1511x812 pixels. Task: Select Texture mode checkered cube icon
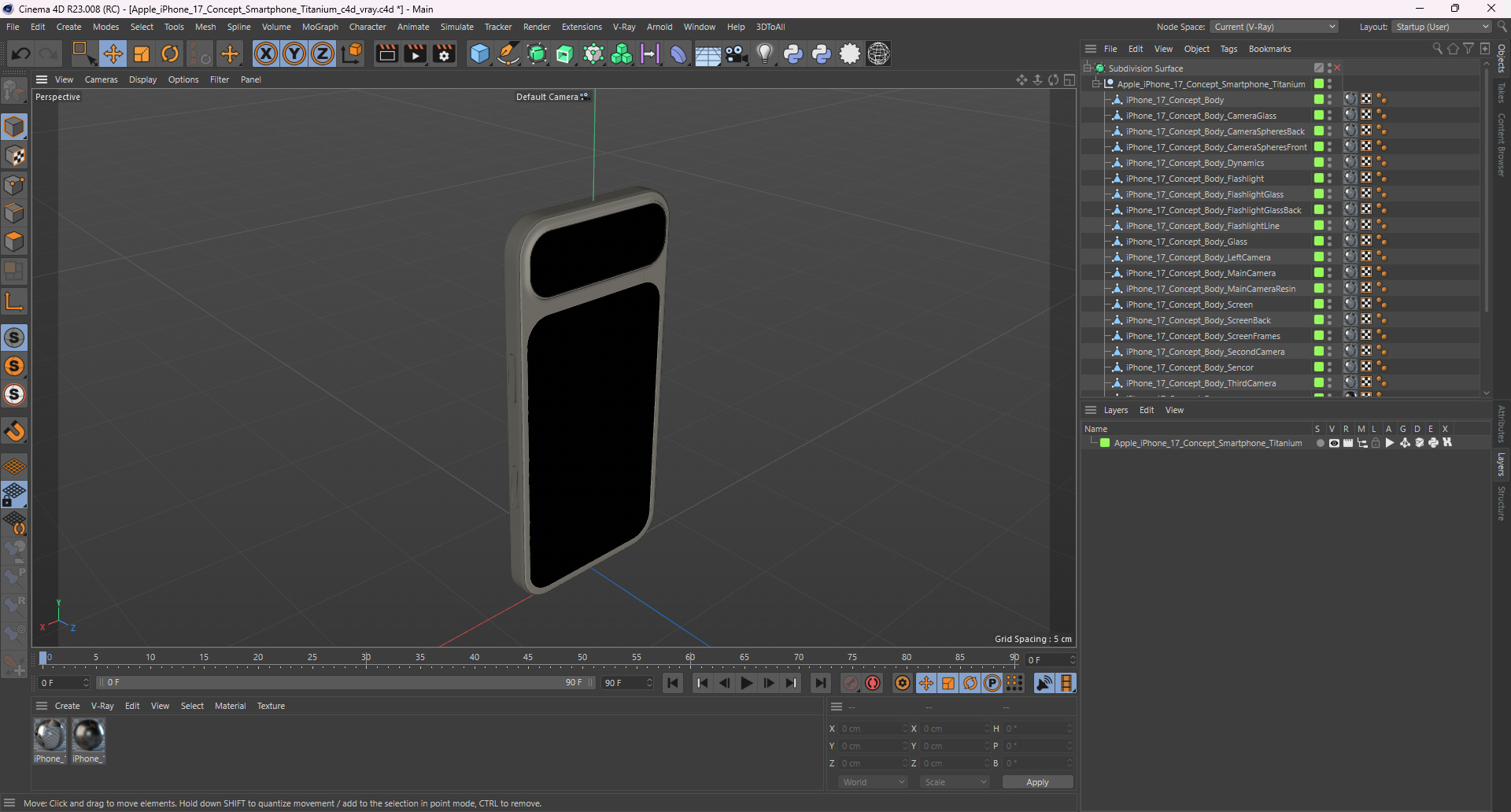point(14,156)
